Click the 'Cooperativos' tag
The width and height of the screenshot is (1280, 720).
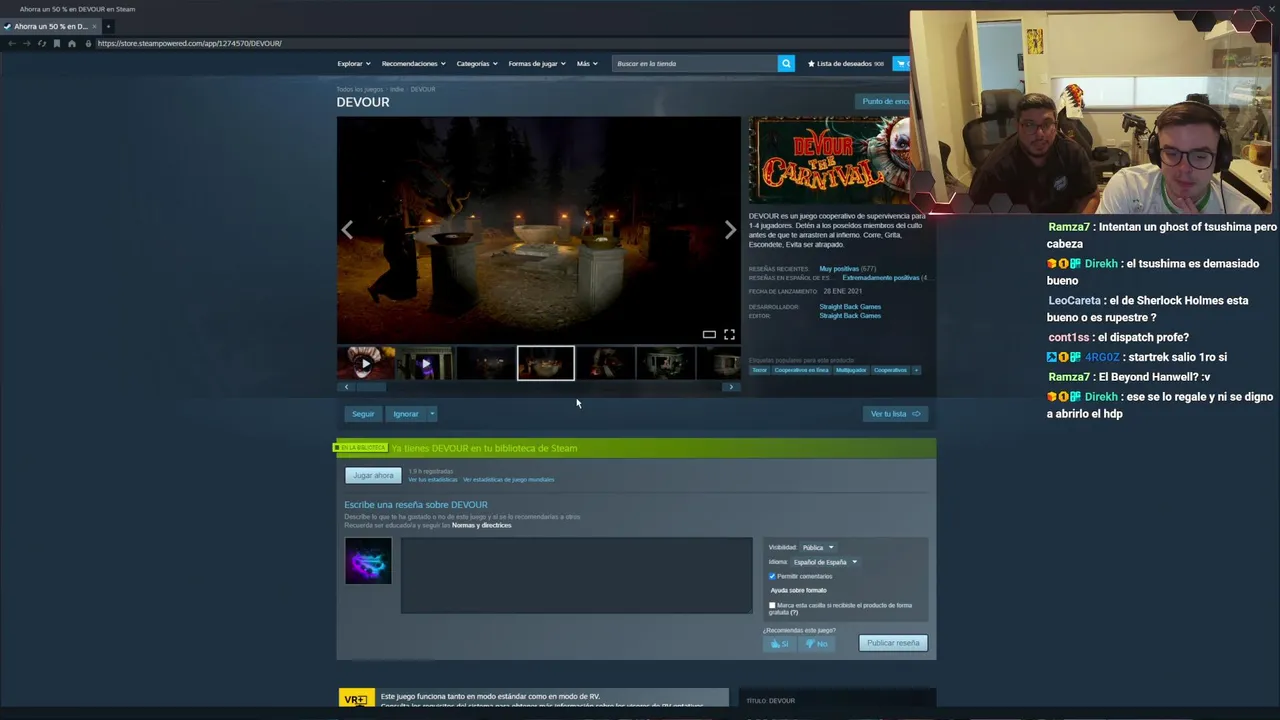tap(890, 370)
